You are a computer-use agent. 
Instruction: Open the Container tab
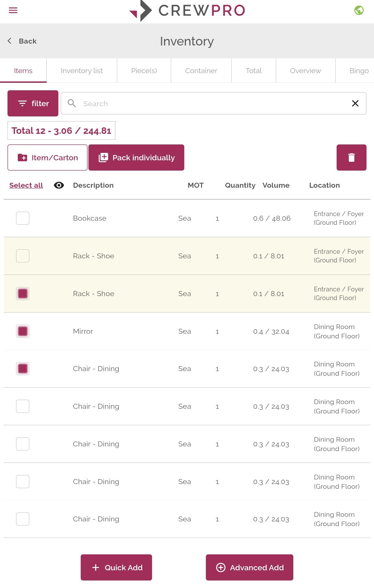pyautogui.click(x=201, y=70)
